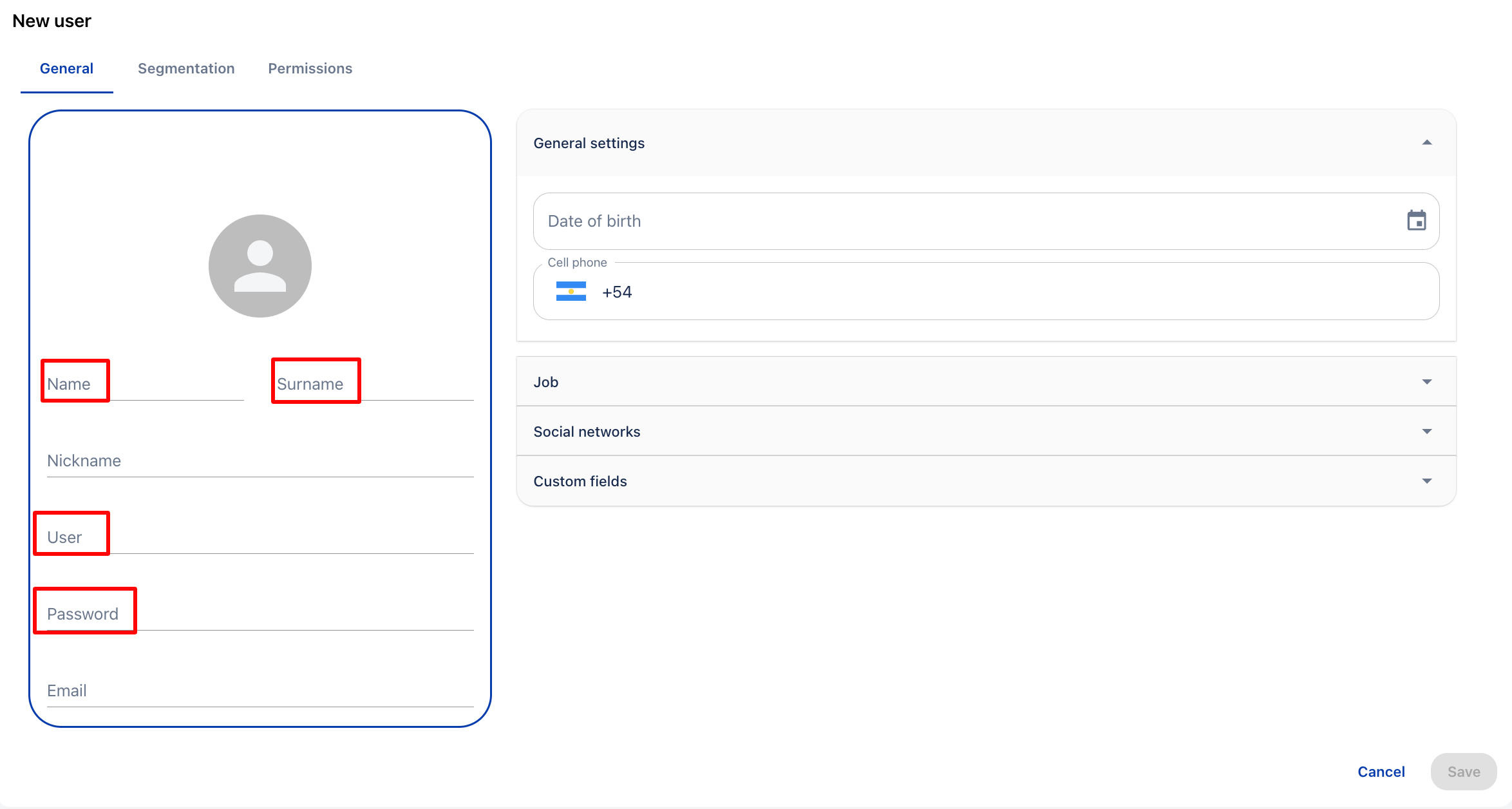Expand the Job section

coord(1426,382)
